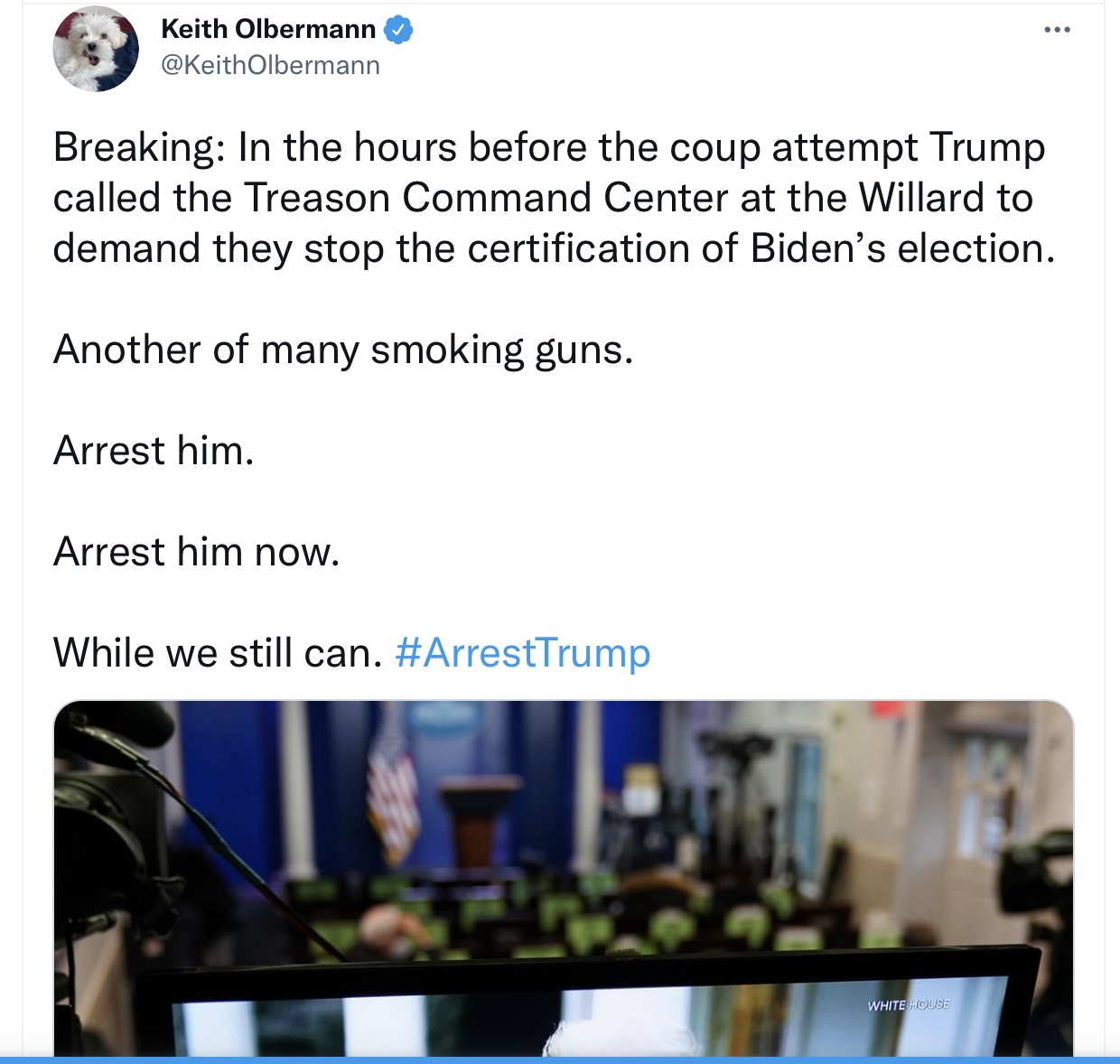
Task: Click the Keith Olbermann display name
Action: (x=268, y=29)
